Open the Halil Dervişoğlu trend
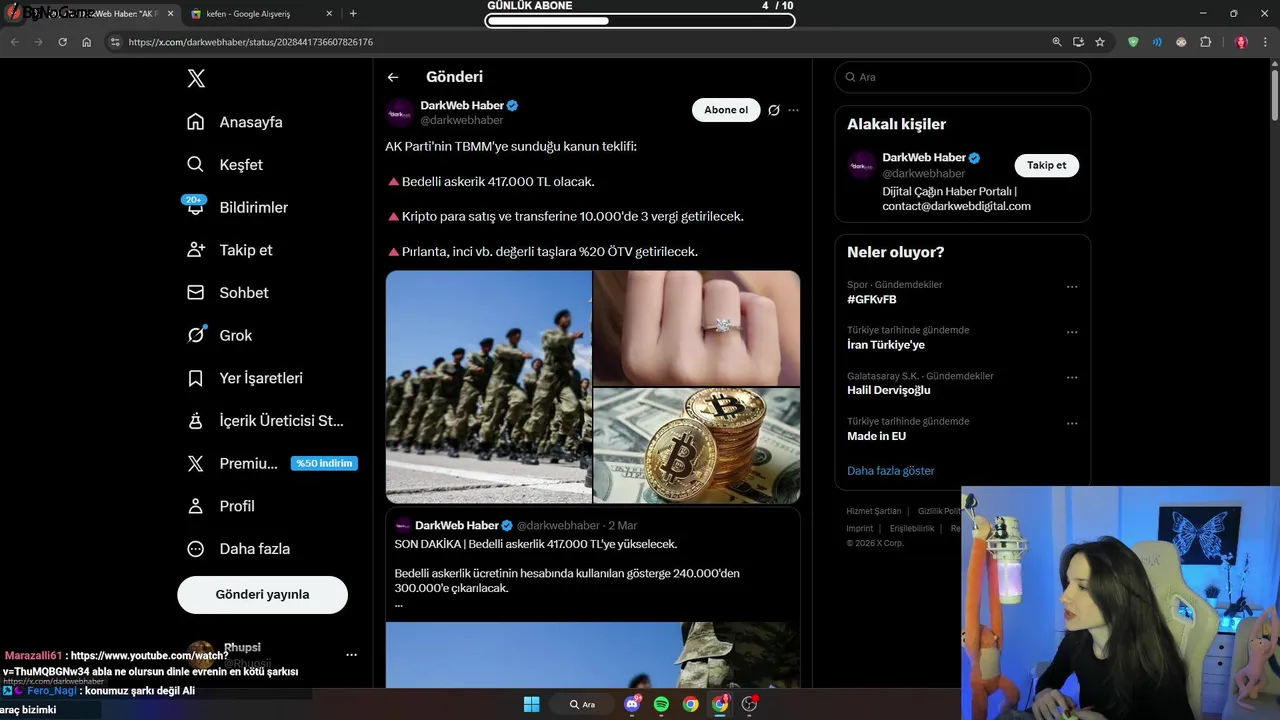The height and width of the screenshot is (720, 1280). point(889,390)
